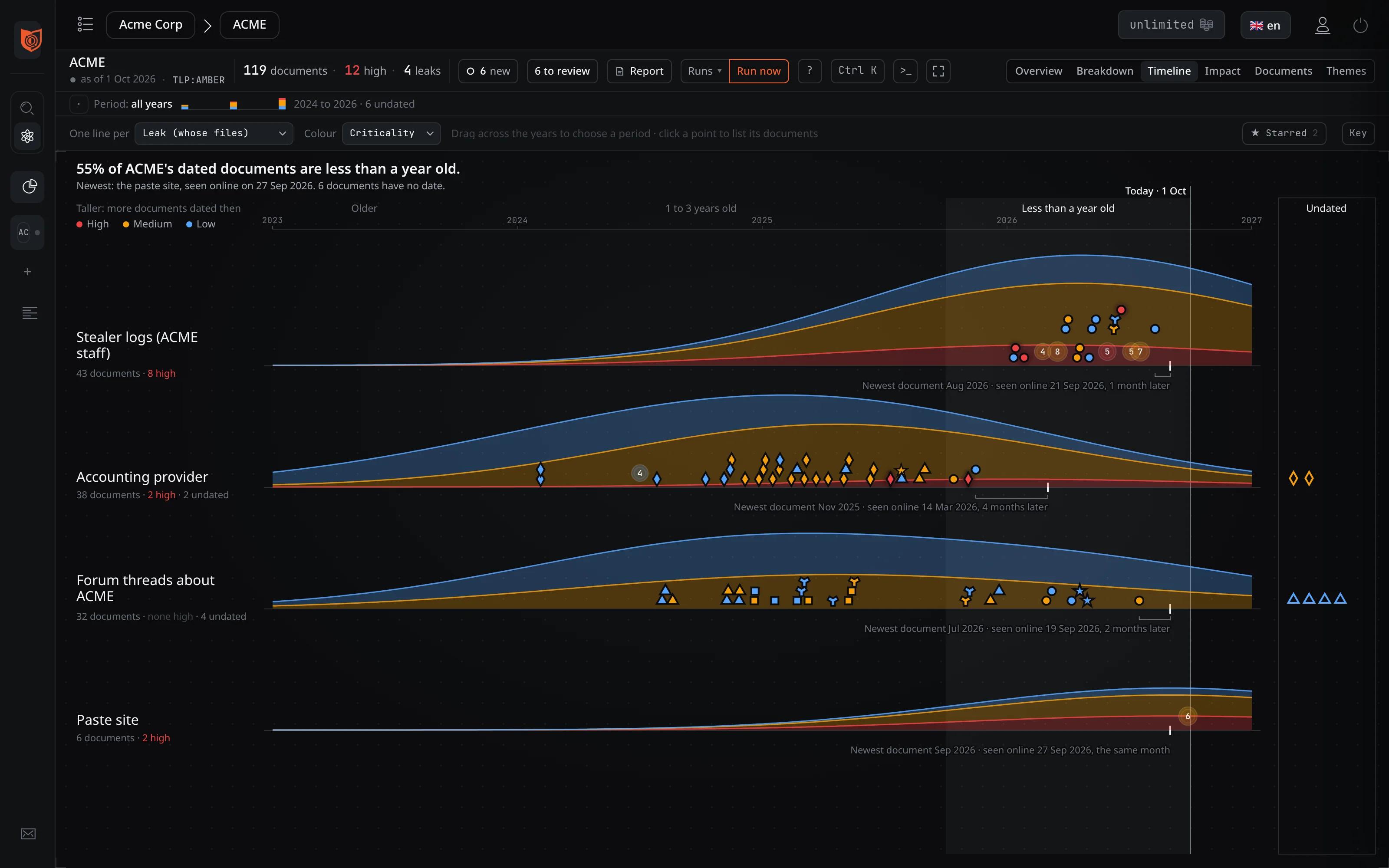
Task: Open the Colour Criticality dropdown
Action: click(392, 133)
